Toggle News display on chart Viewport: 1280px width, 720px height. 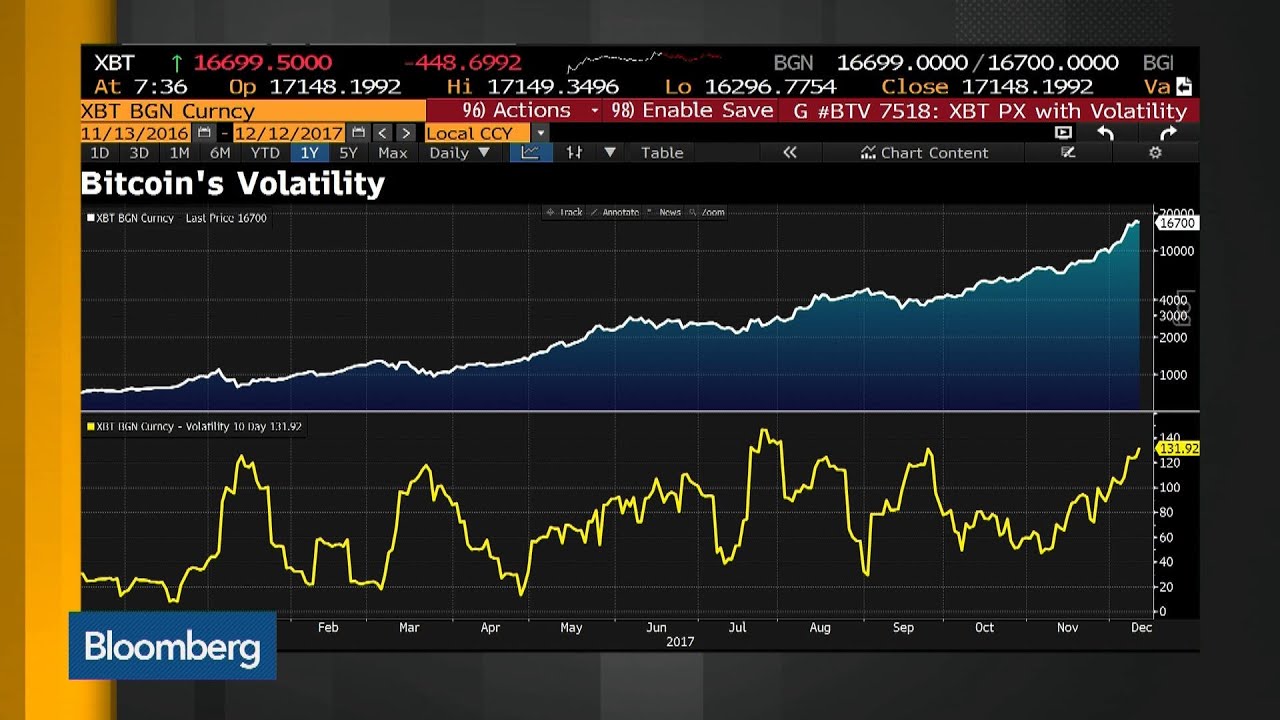tap(664, 212)
